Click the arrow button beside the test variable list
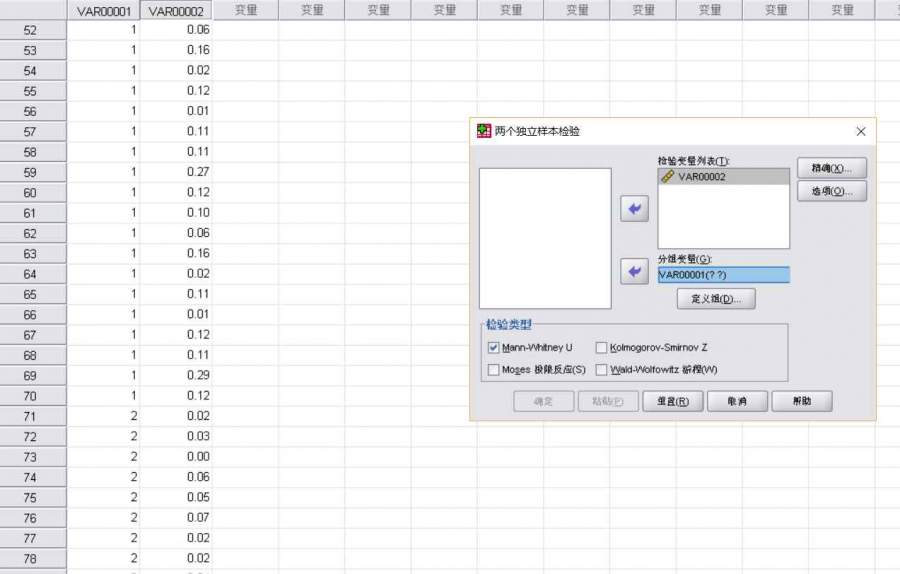This screenshot has height=574, width=900. click(634, 209)
